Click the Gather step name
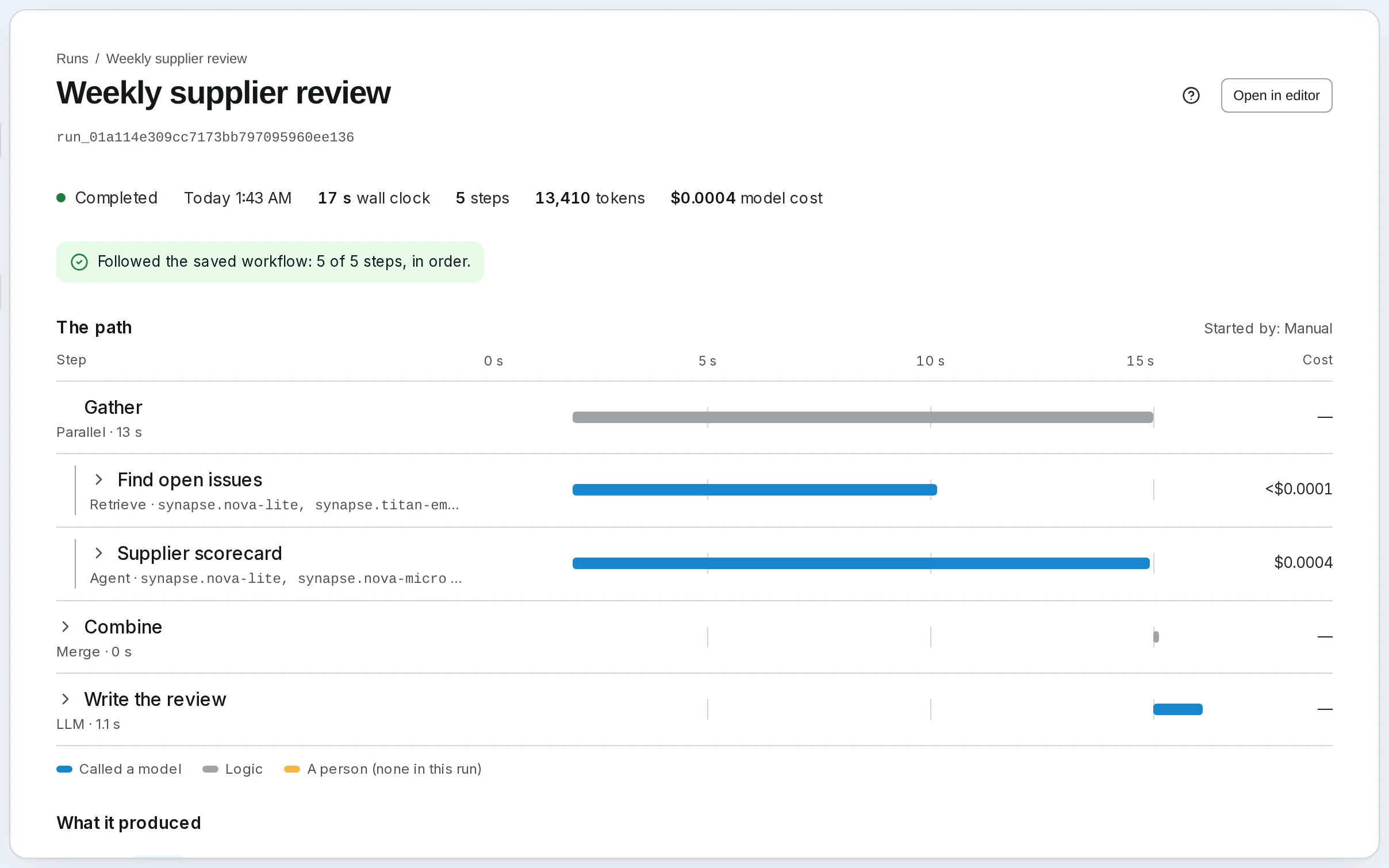The width and height of the screenshot is (1389, 868). 113,407
